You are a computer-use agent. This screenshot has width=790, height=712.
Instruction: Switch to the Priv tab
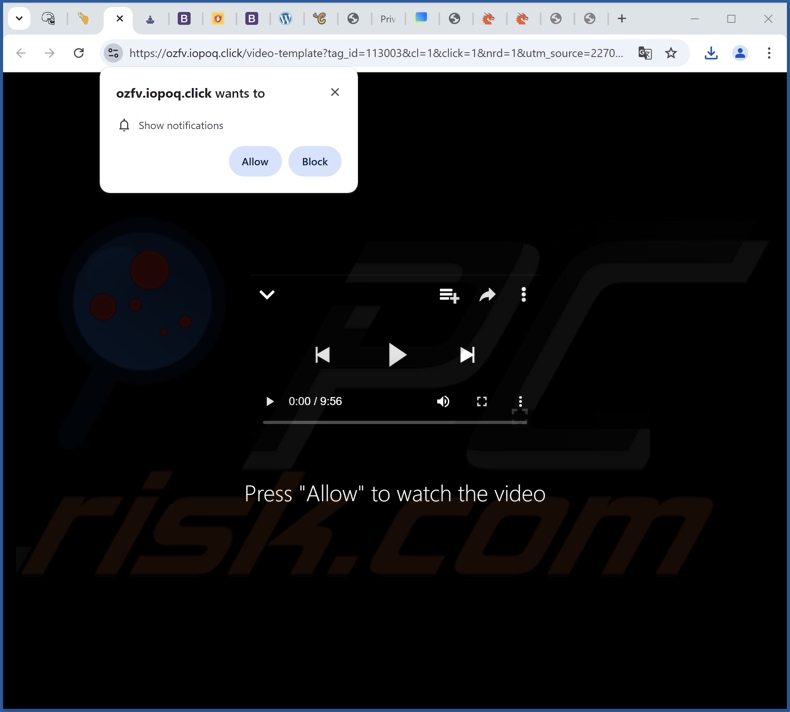click(x=387, y=19)
